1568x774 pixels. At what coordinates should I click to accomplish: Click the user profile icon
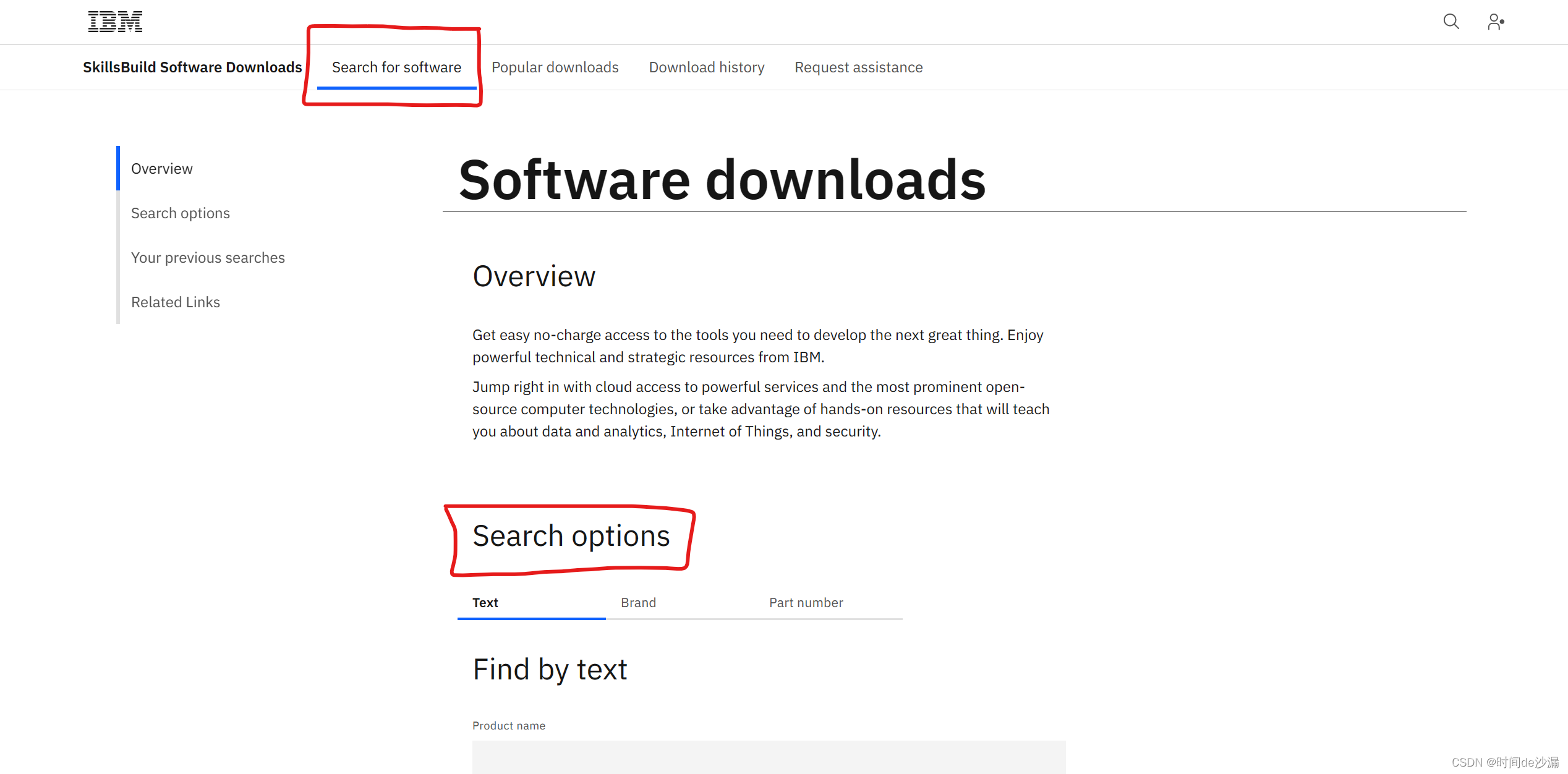tap(1496, 21)
